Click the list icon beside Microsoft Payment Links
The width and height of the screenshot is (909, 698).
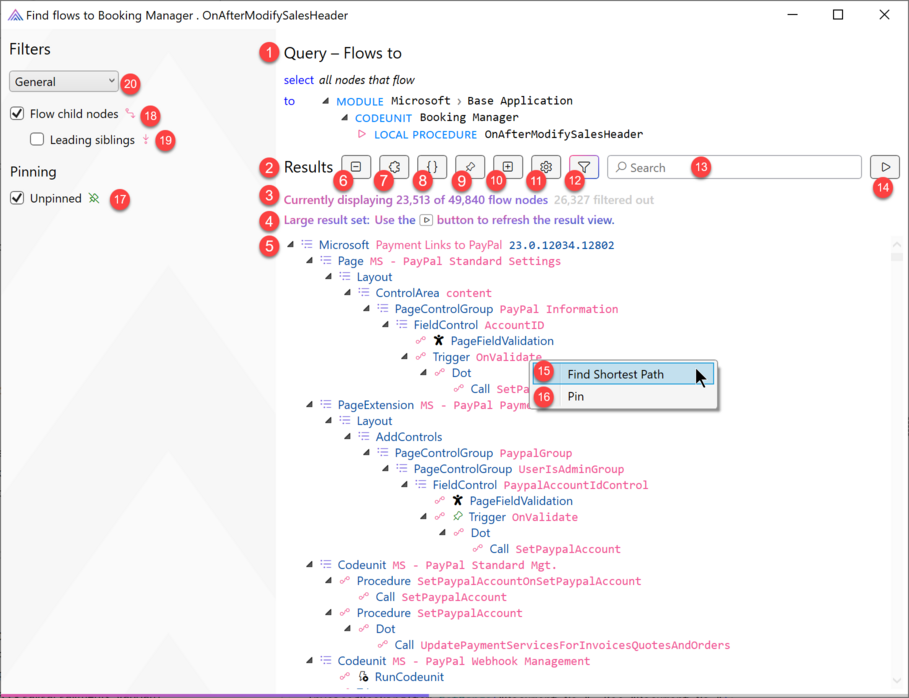tap(307, 245)
